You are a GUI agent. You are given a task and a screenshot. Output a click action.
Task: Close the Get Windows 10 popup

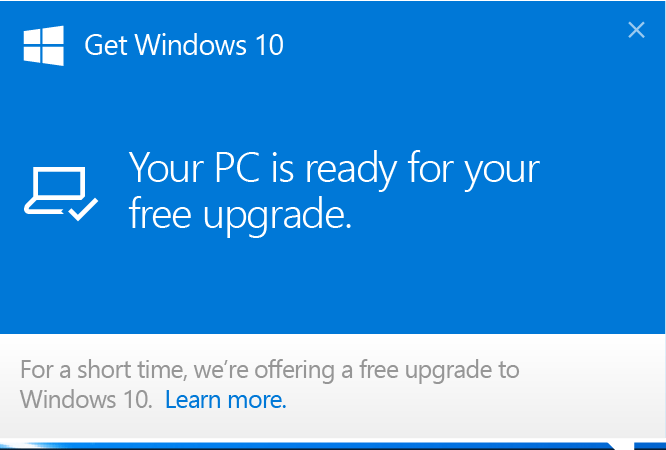click(x=636, y=30)
